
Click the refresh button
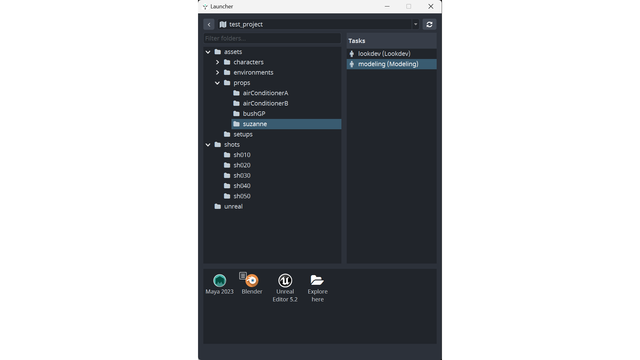(x=429, y=24)
